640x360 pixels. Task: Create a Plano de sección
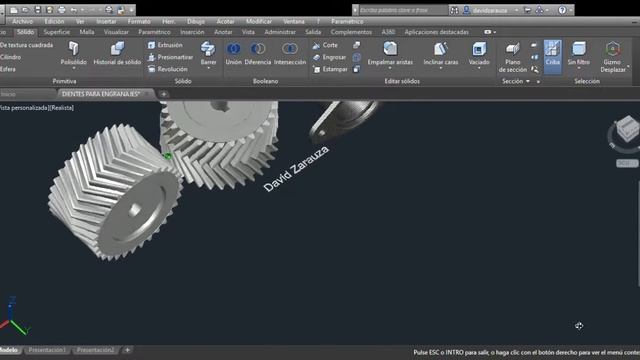(513, 57)
